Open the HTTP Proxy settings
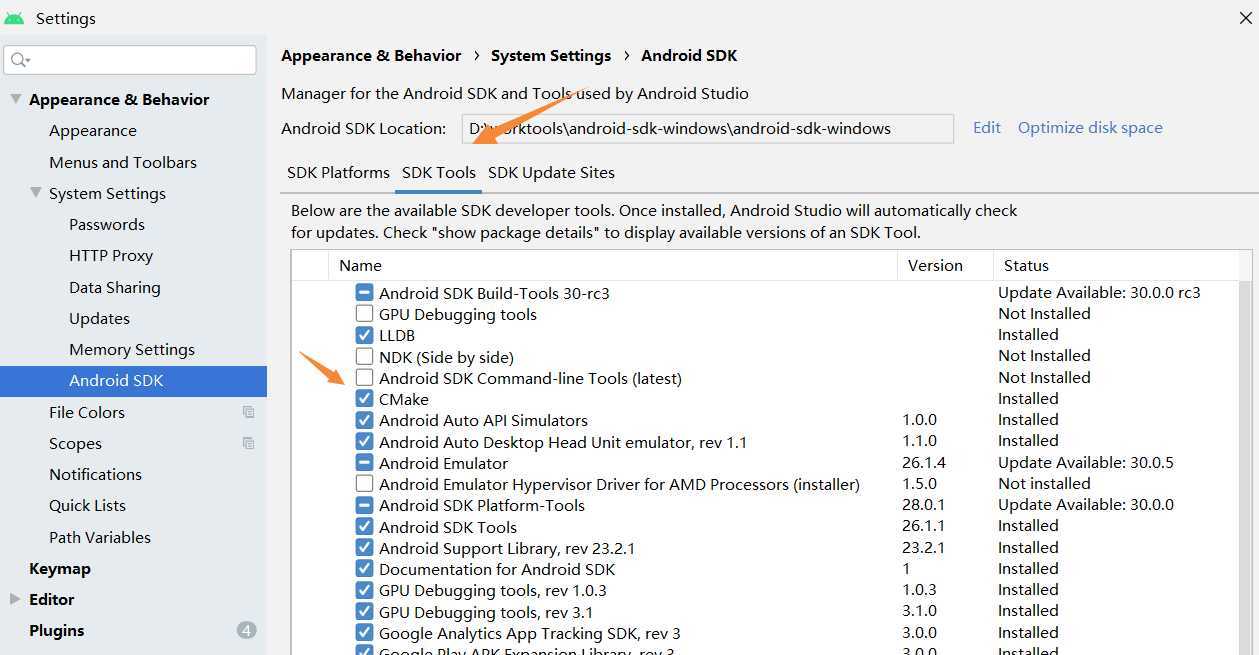 pos(111,256)
